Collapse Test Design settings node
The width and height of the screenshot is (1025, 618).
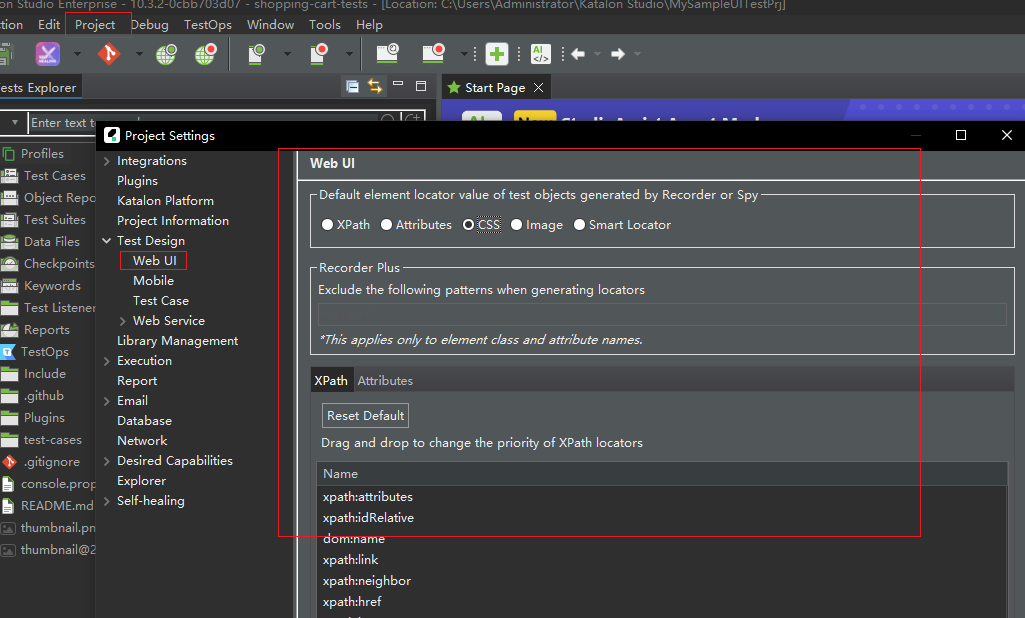coord(107,241)
